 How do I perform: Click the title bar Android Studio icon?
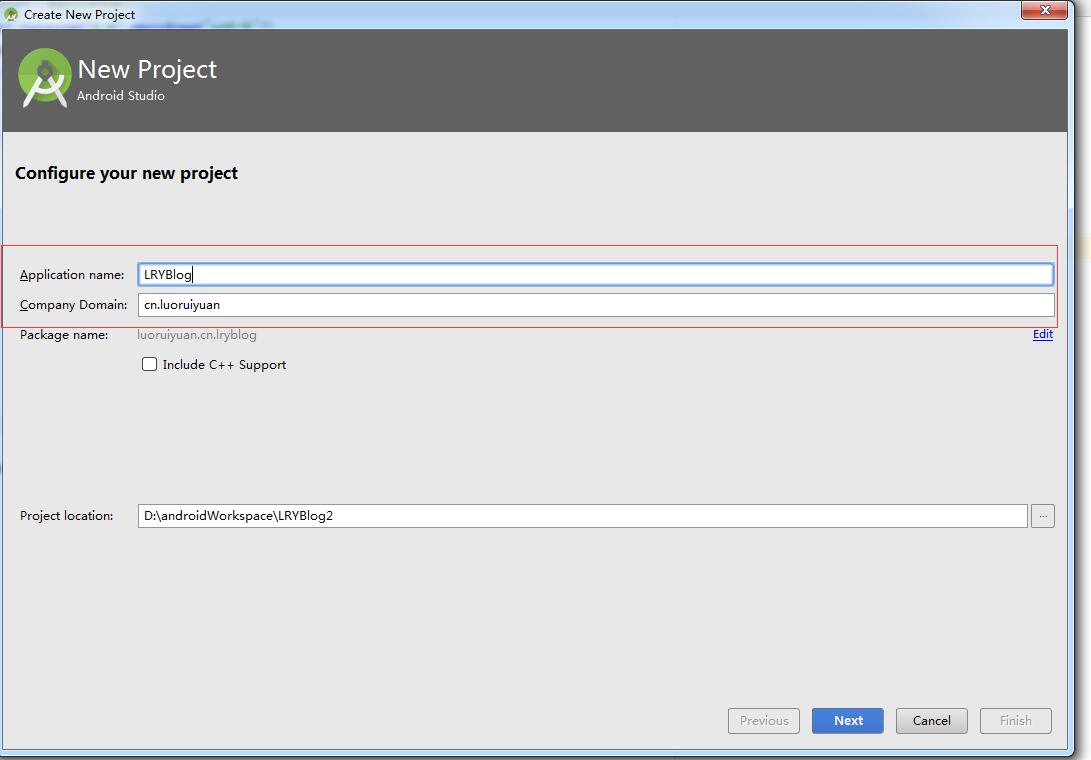pos(10,14)
